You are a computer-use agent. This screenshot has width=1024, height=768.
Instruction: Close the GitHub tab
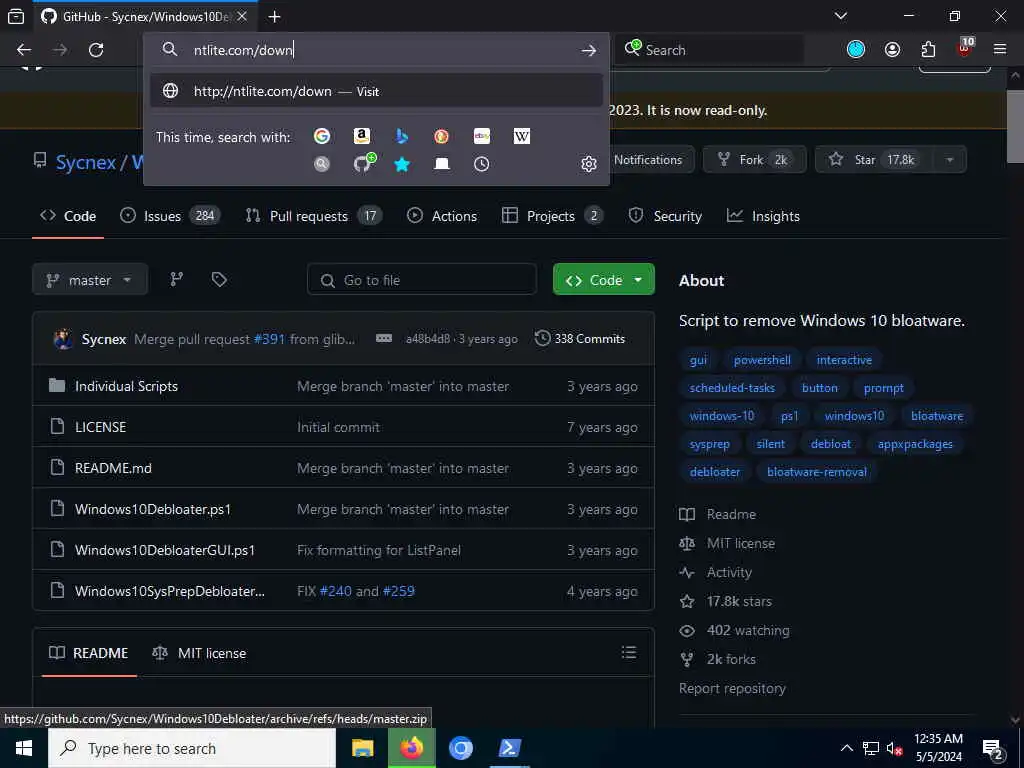click(242, 16)
